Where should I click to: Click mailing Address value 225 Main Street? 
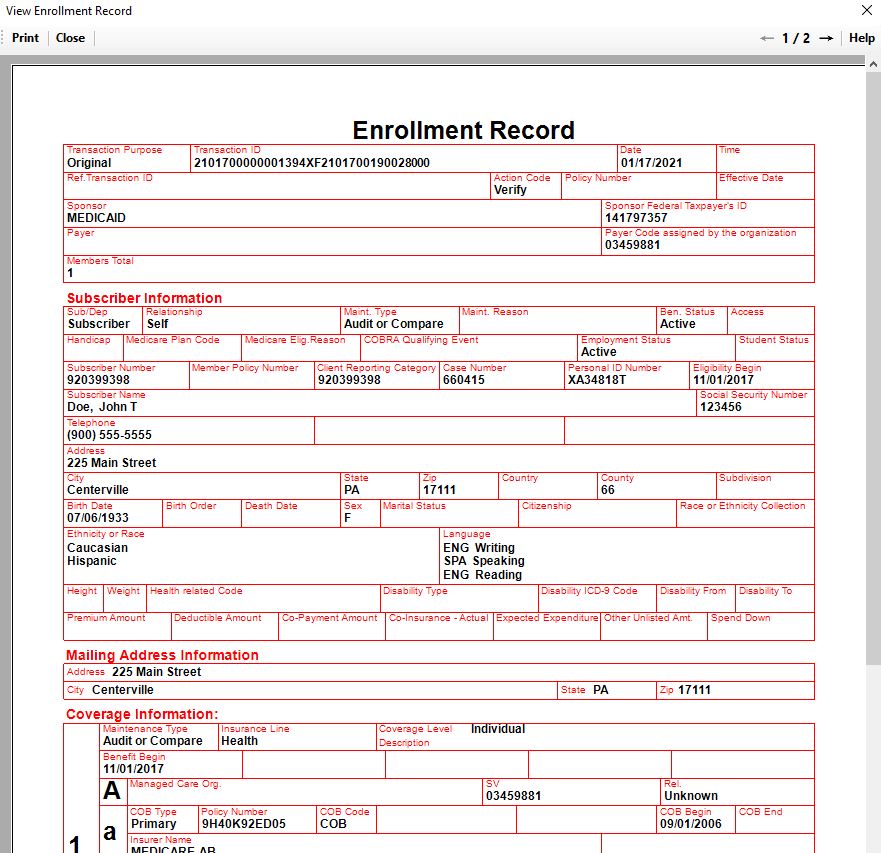156,672
